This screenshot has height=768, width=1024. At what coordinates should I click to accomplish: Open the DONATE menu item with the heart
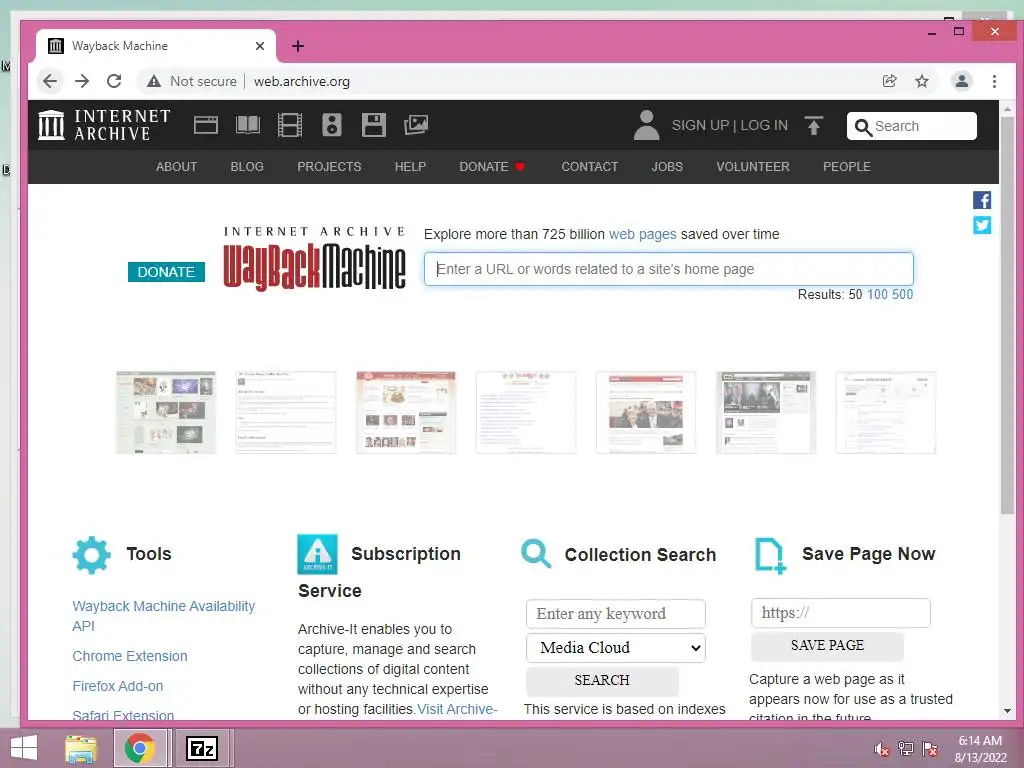point(492,167)
